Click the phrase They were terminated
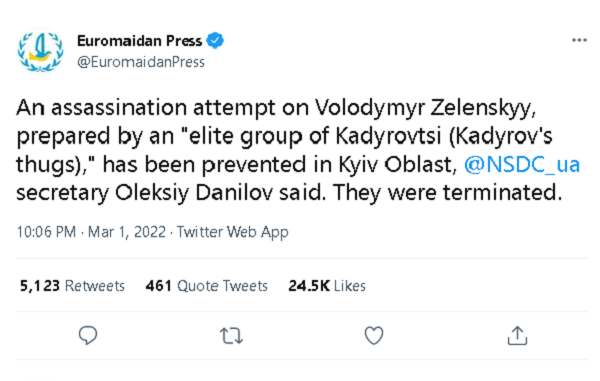 pyautogui.click(x=448, y=193)
